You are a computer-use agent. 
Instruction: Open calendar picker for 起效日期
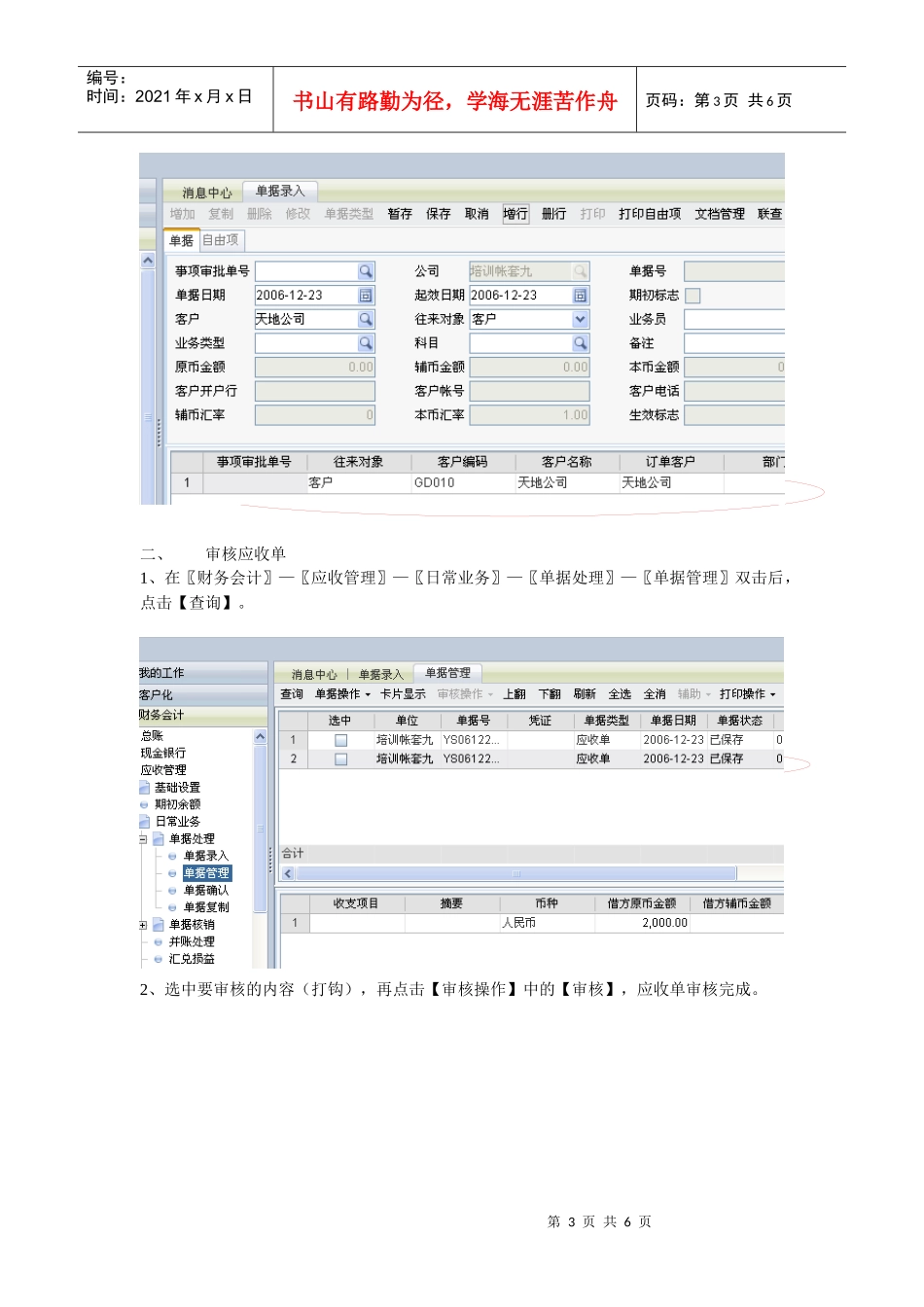coord(580,296)
